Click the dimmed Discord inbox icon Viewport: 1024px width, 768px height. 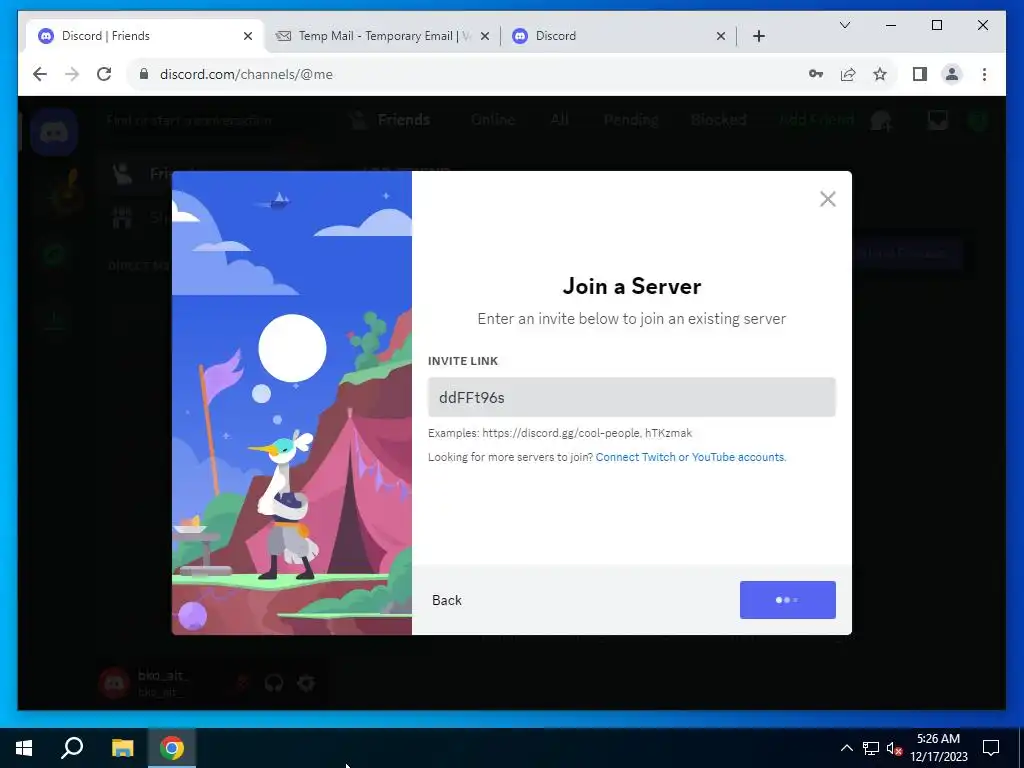click(938, 120)
